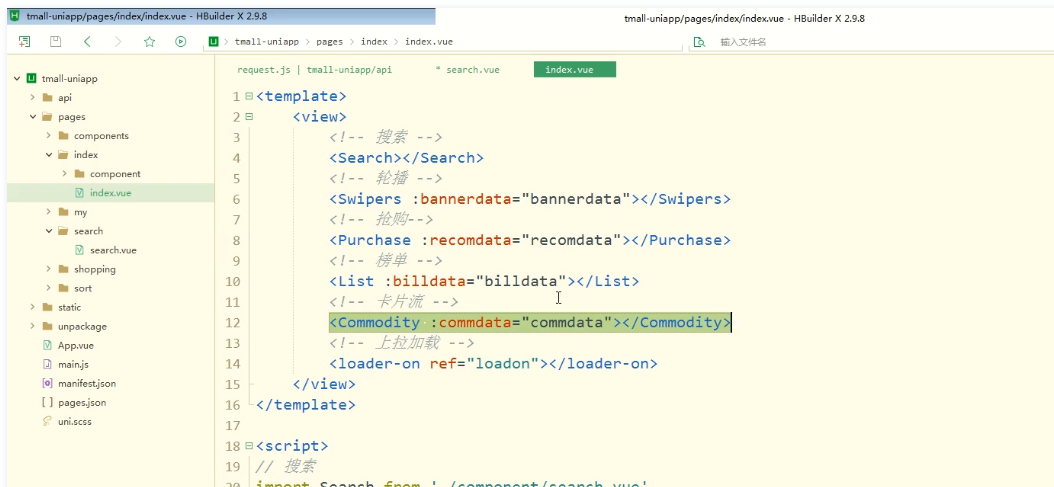This screenshot has height=487, width=1054.
Task: Click the pages.json brackets icon
Action: pyautogui.click(x=46, y=402)
